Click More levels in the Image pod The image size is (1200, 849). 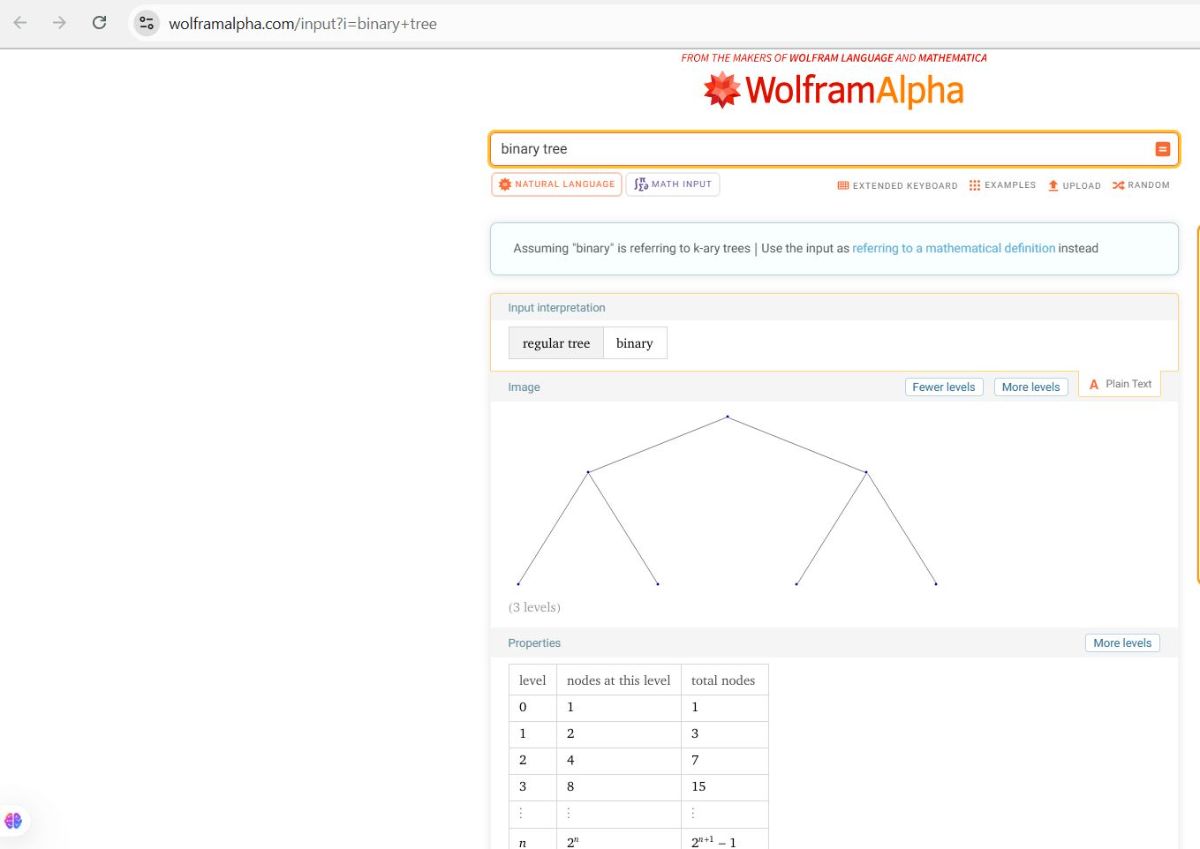pos(1030,387)
